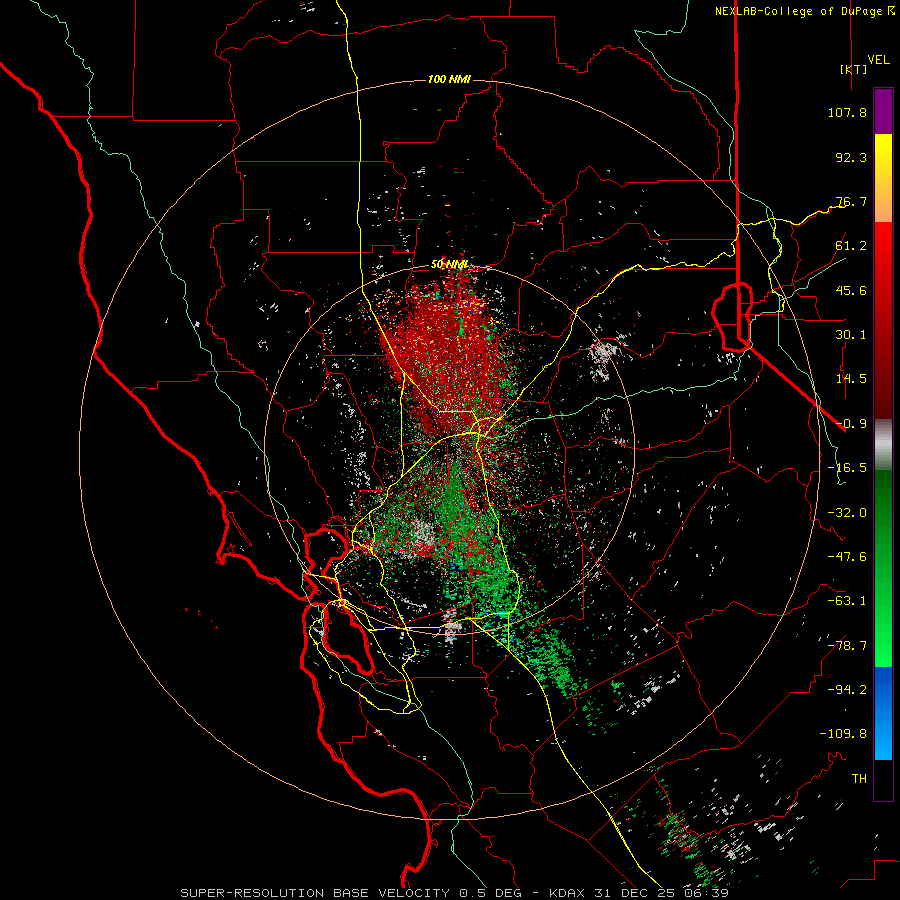This screenshot has height=900, width=900.
Task: Select the -32.0 velocity scale value
Action: [x=847, y=513]
